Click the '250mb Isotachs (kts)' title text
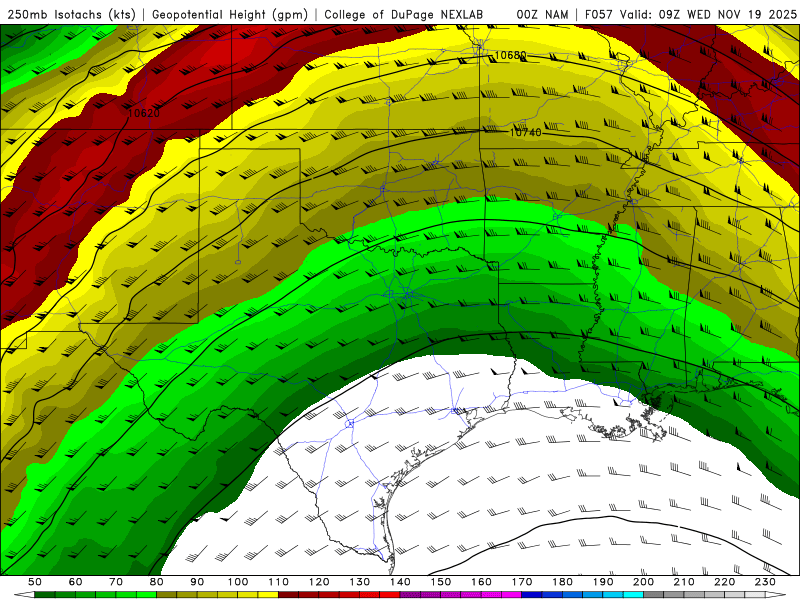The height and width of the screenshot is (600, 800). pos(72,14)
